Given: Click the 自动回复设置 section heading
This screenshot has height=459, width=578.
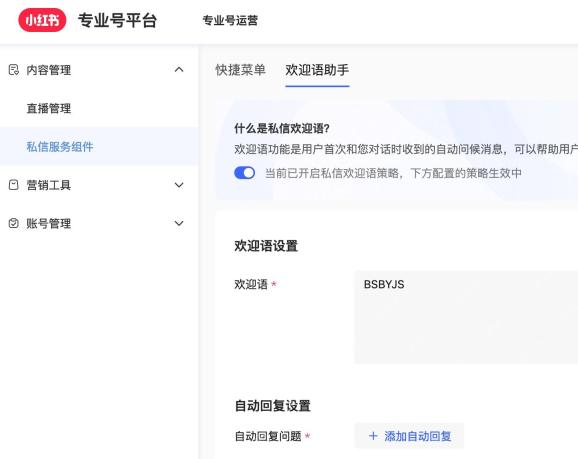Looking at the screenshot, I should click(273, 406).
